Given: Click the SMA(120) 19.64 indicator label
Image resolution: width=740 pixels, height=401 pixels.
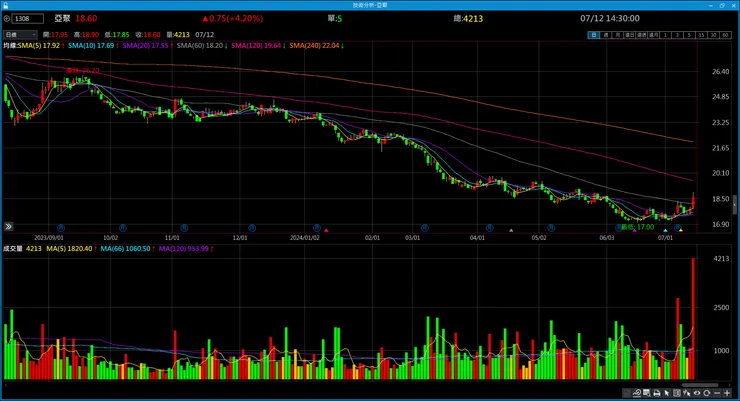Looking at the screenshot, I should [256, 46].
